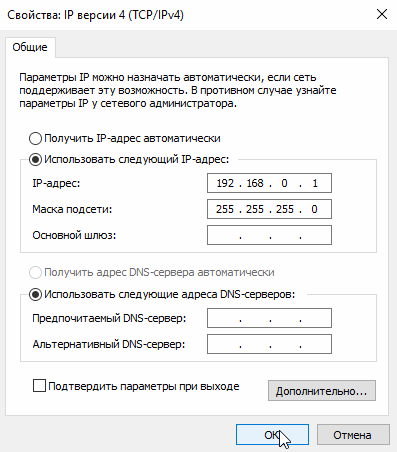
Task: Click the disabled automatic DNS server radio
Action: [x=35, y=272]
